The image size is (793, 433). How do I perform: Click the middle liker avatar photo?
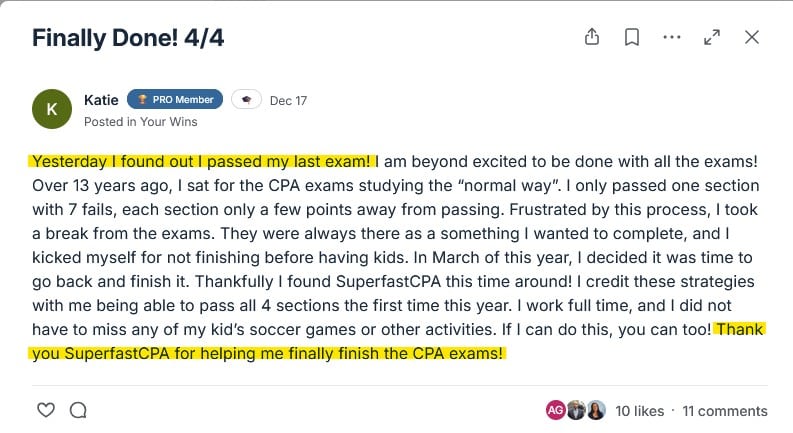pyautogui.click(x=576, y=410)
